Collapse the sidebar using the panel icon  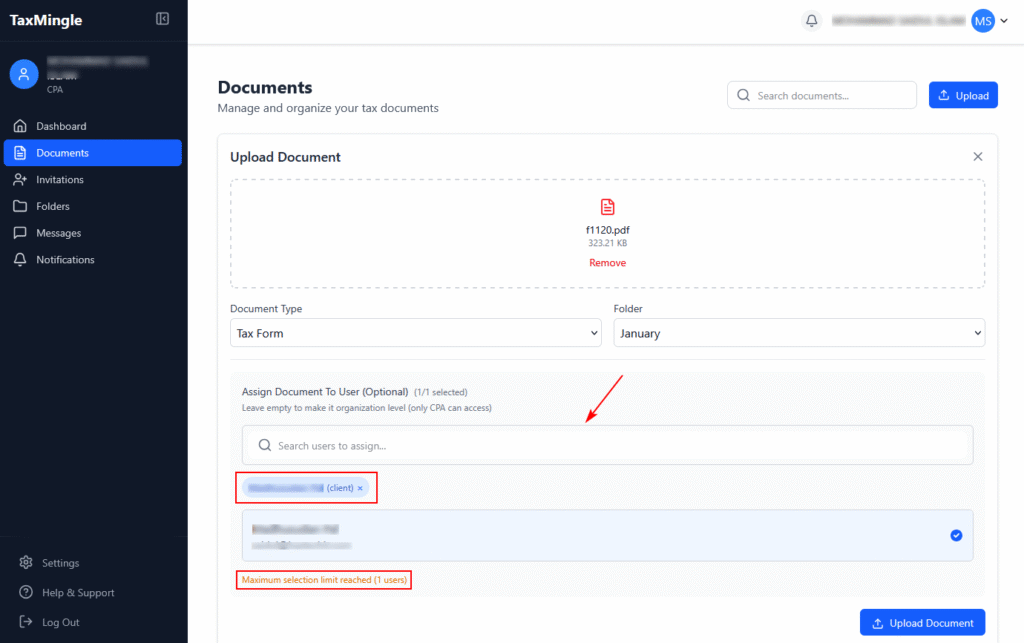point(163,19)
